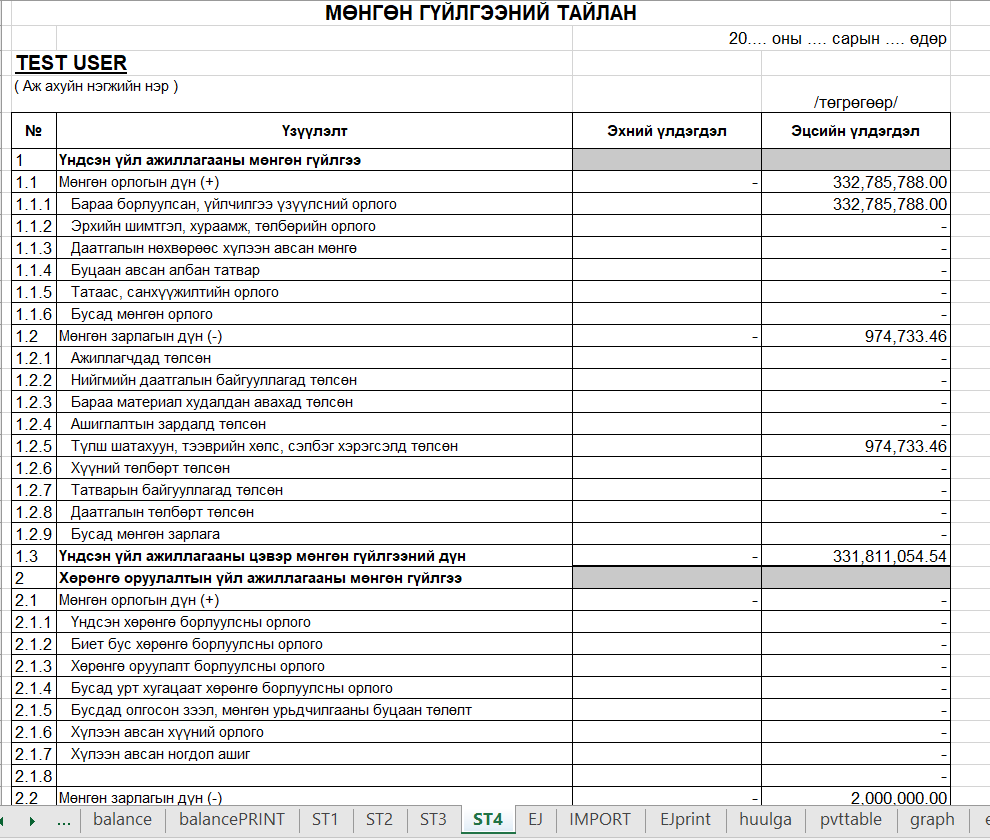Select the ST2 sheet tab
The height and width of the screenshot is (840, 990).
pyautogui.click(x=379, y=819)
